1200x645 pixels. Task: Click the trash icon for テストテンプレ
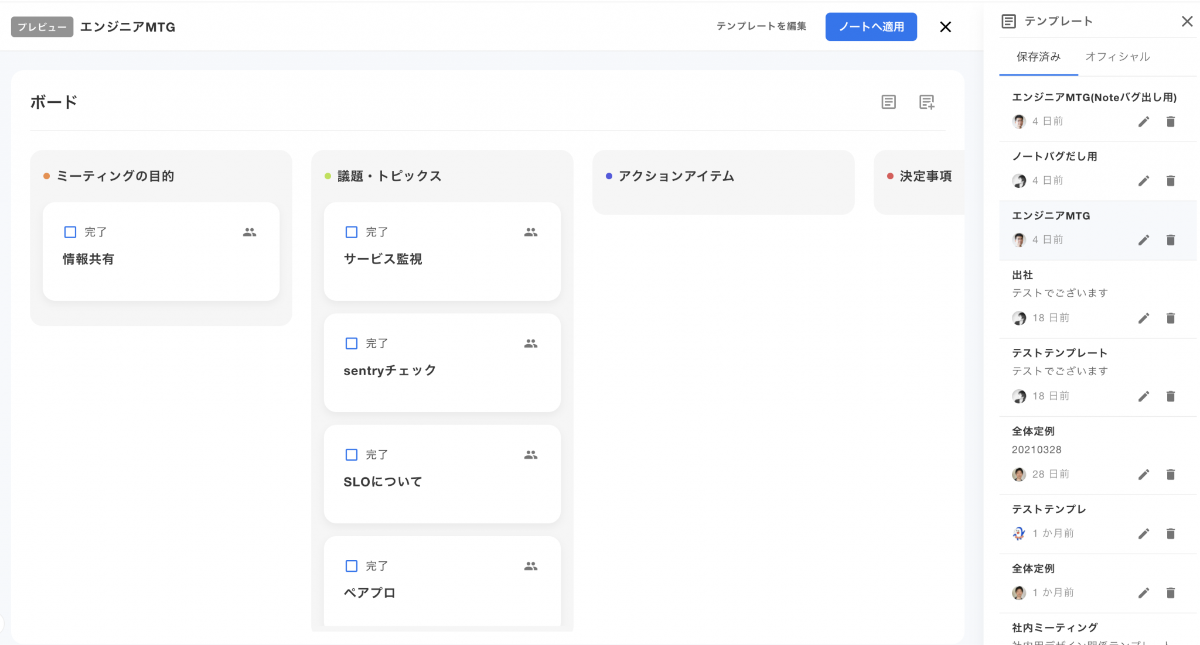click(1170, 534)
